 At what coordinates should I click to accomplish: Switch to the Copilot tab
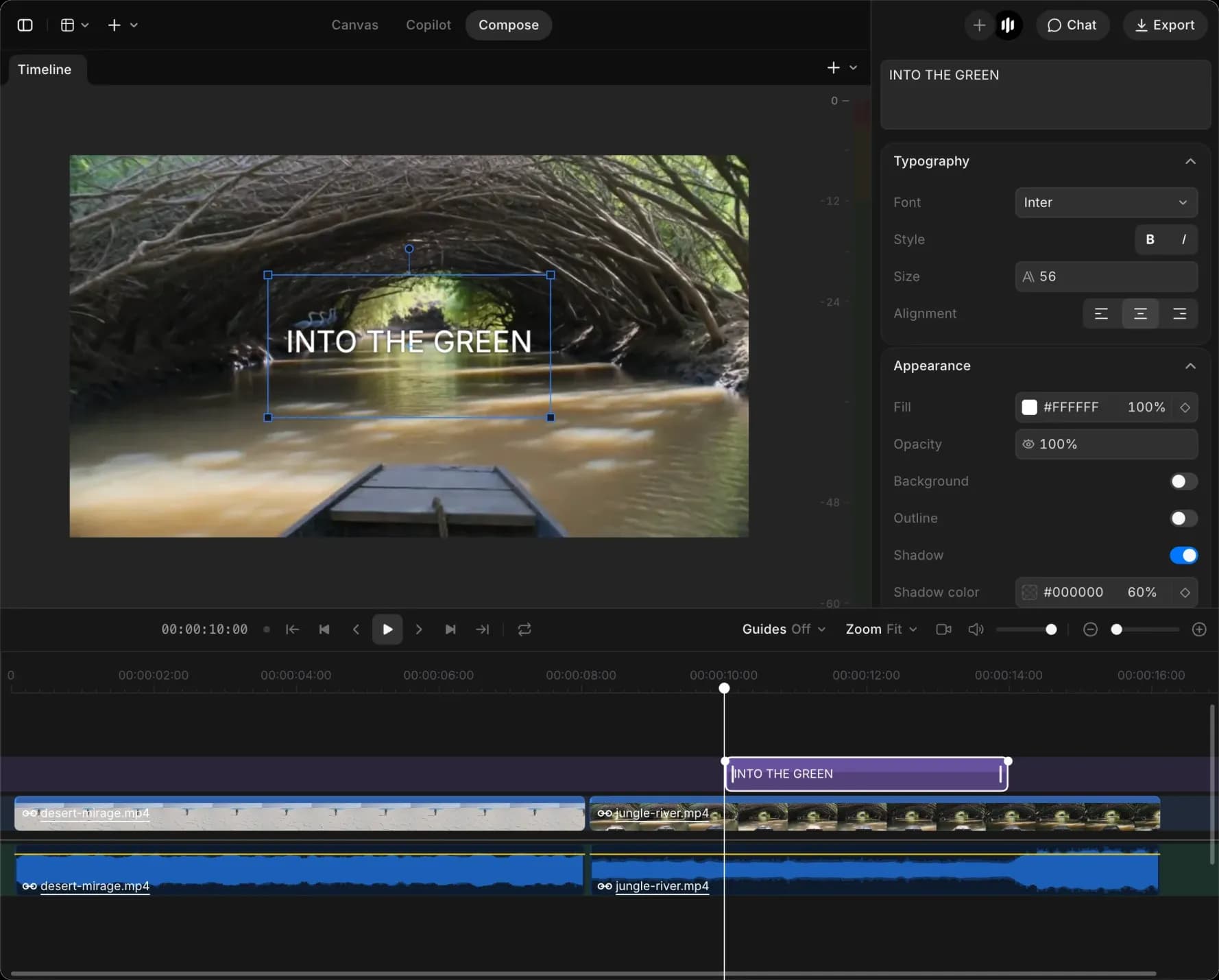click(429, 25)
